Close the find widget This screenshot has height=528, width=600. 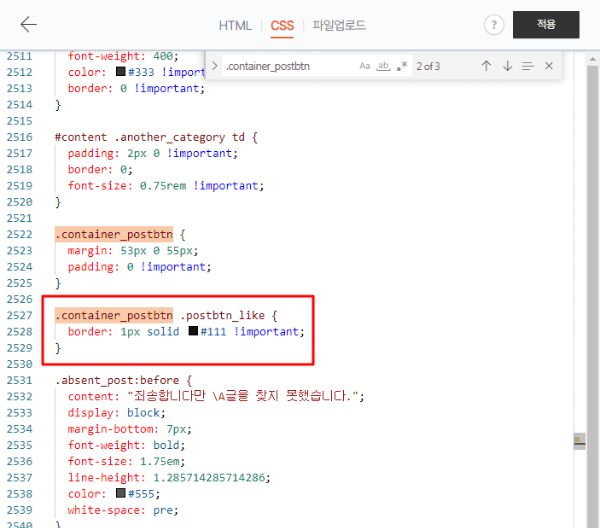[x=549, y=66]
